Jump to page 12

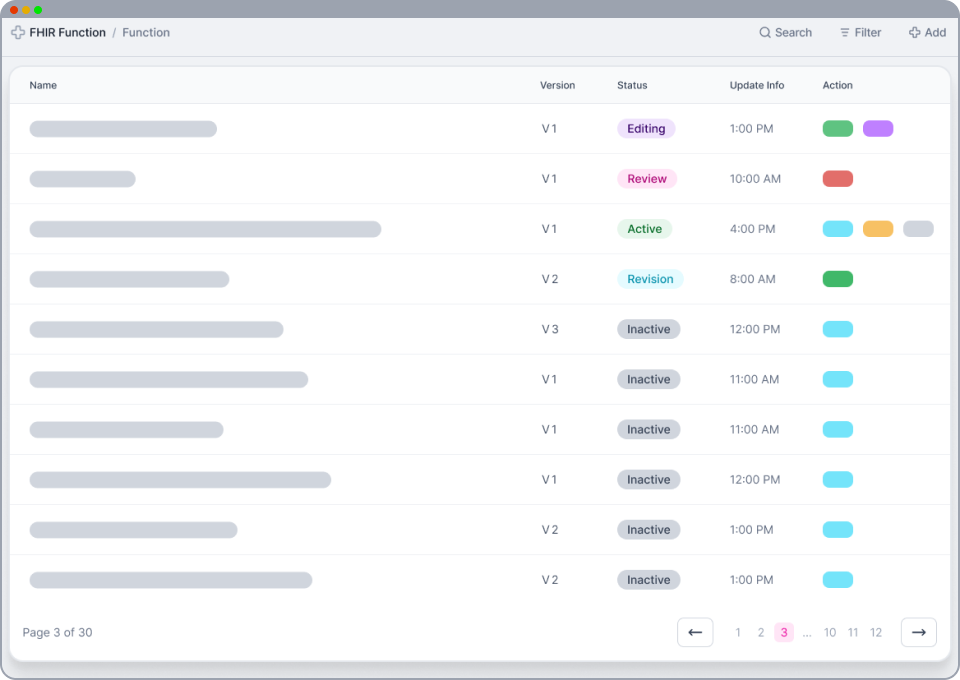(875, 633)
